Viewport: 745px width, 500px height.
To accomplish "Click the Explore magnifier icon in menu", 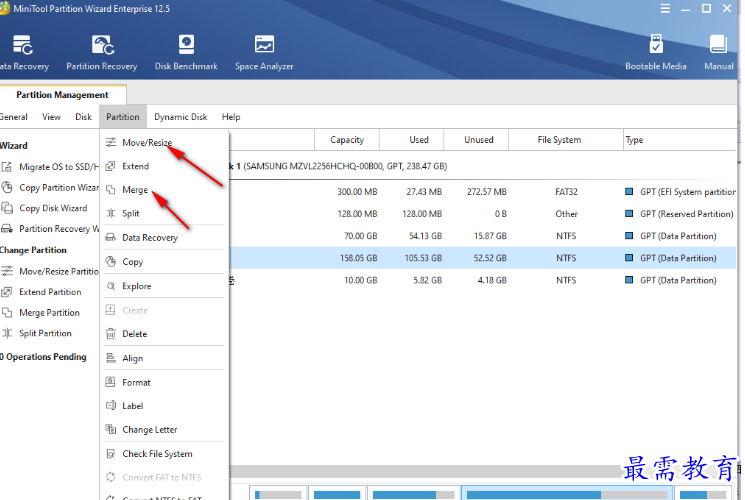I will click(x=111, y=286).
